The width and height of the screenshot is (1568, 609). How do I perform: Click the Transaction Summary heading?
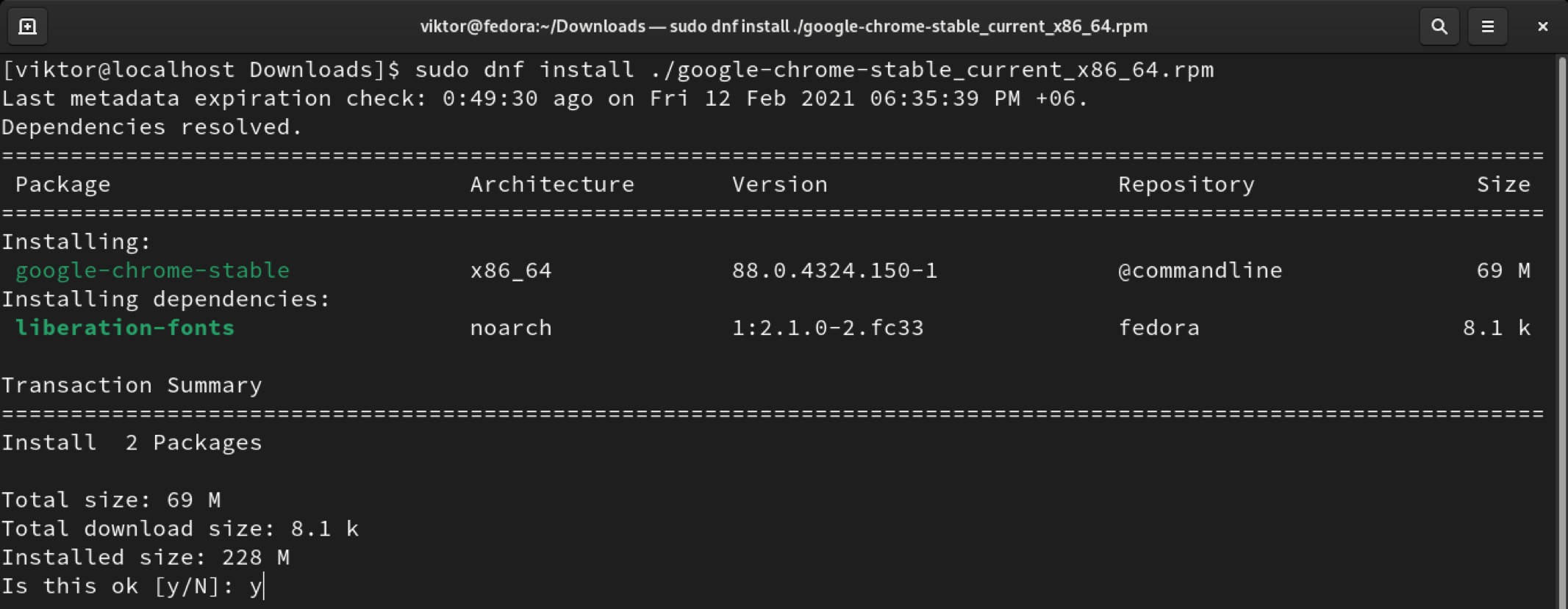tap(132, 386)
